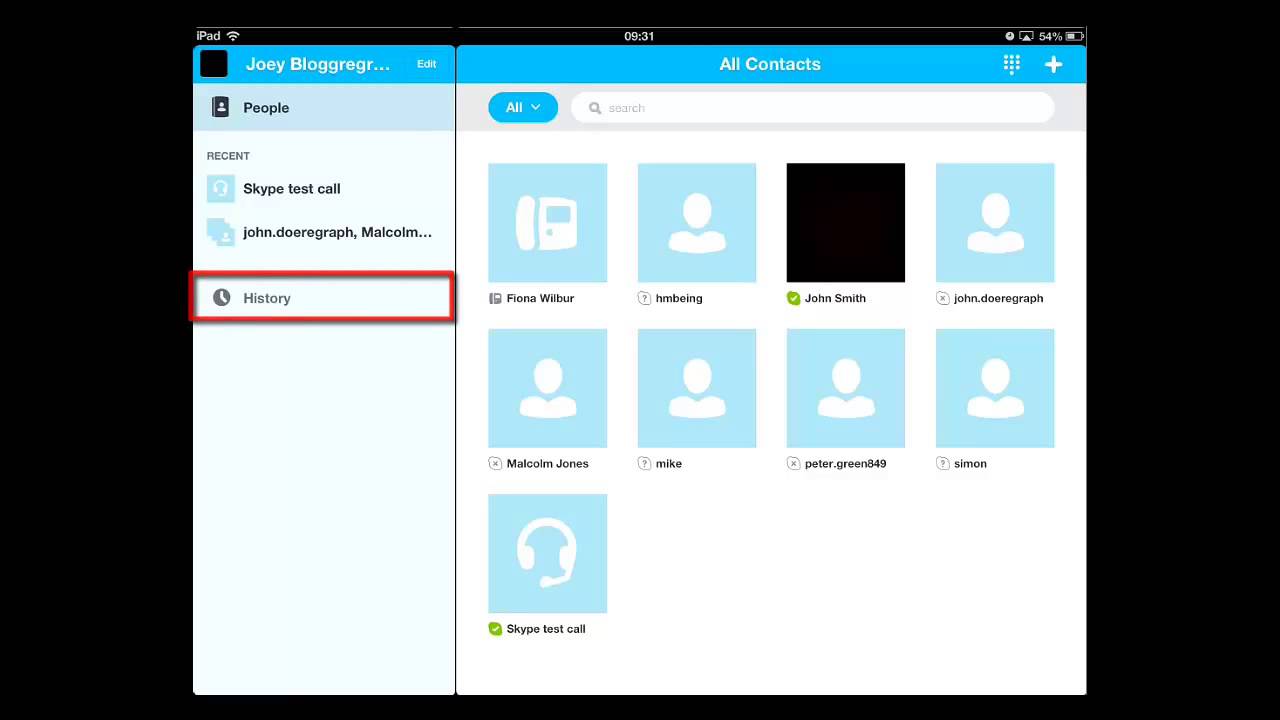Tap Joey Bloggregr profile name
1280x720 pixels.
click(318, 64)
